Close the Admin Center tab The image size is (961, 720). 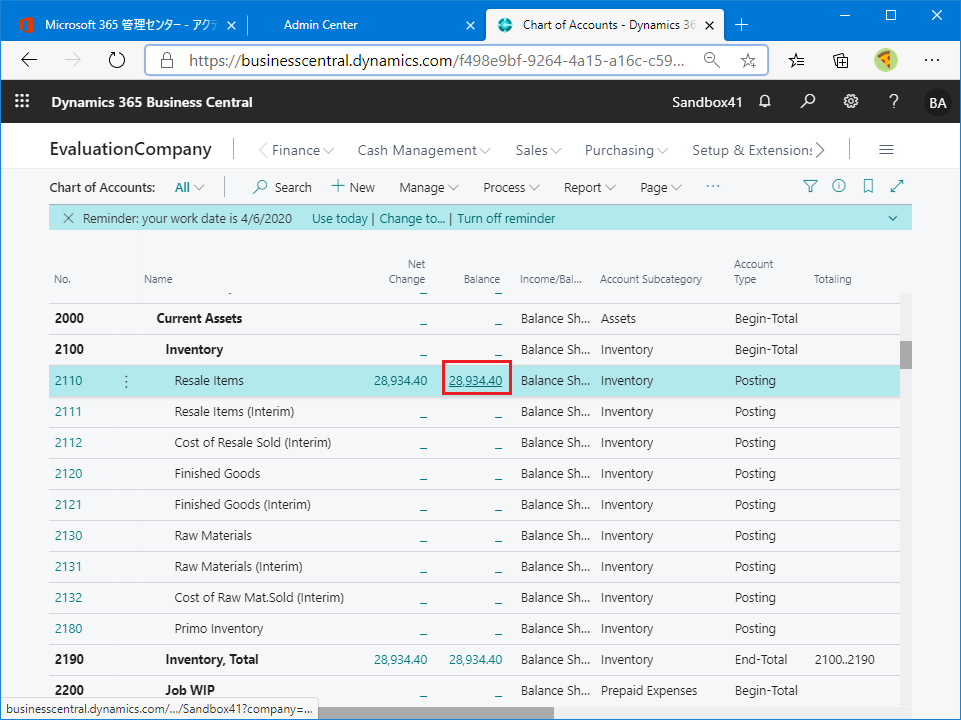point(470,25)
